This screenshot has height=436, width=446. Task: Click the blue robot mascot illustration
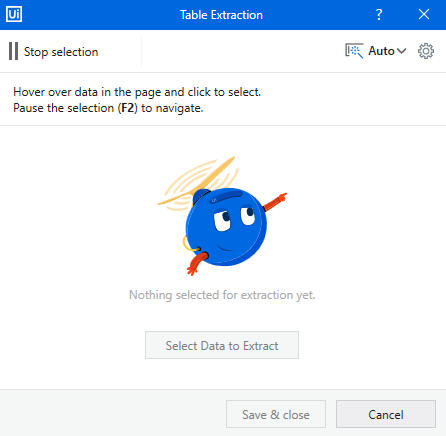tap(222, 216)
